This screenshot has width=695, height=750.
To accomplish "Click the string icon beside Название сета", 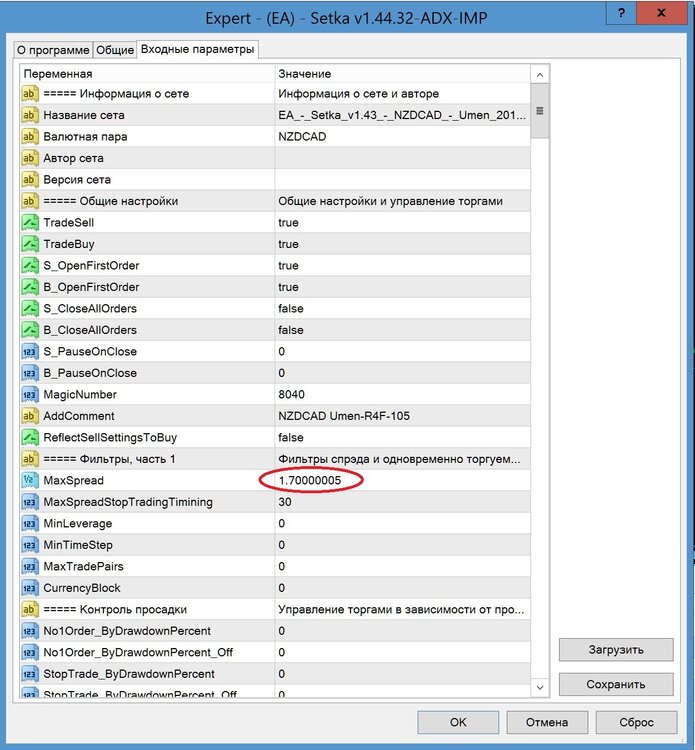I will click(29, 115).
